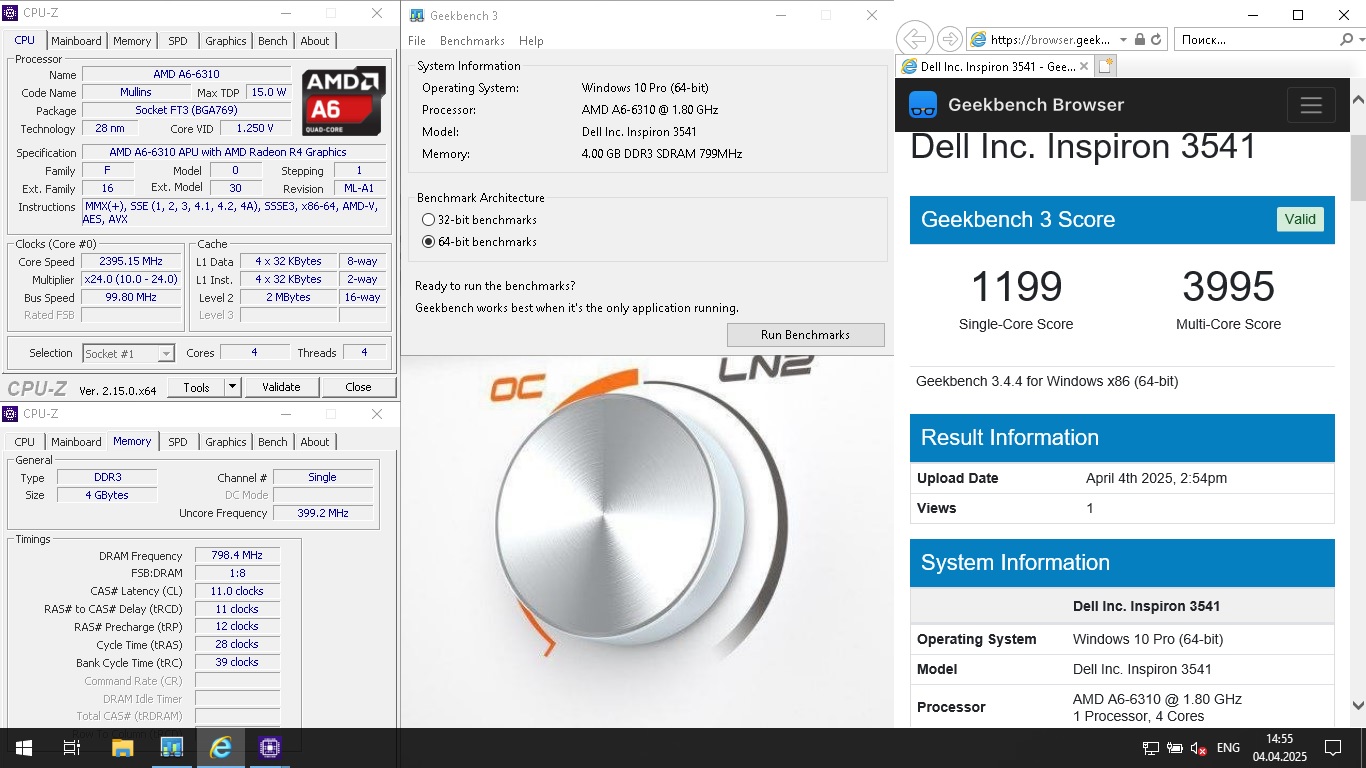Click the Core Speed value 2395.15 MHz
This screenshot has width=1366, height=768.
tap(132, 262)
